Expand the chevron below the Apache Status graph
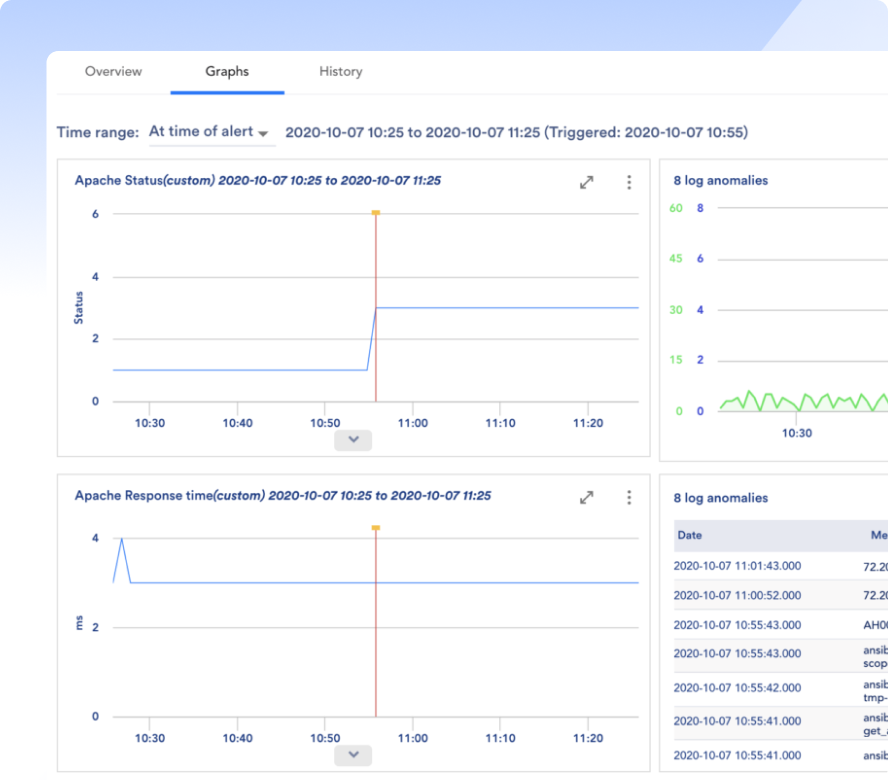 [x=353, y=440]
